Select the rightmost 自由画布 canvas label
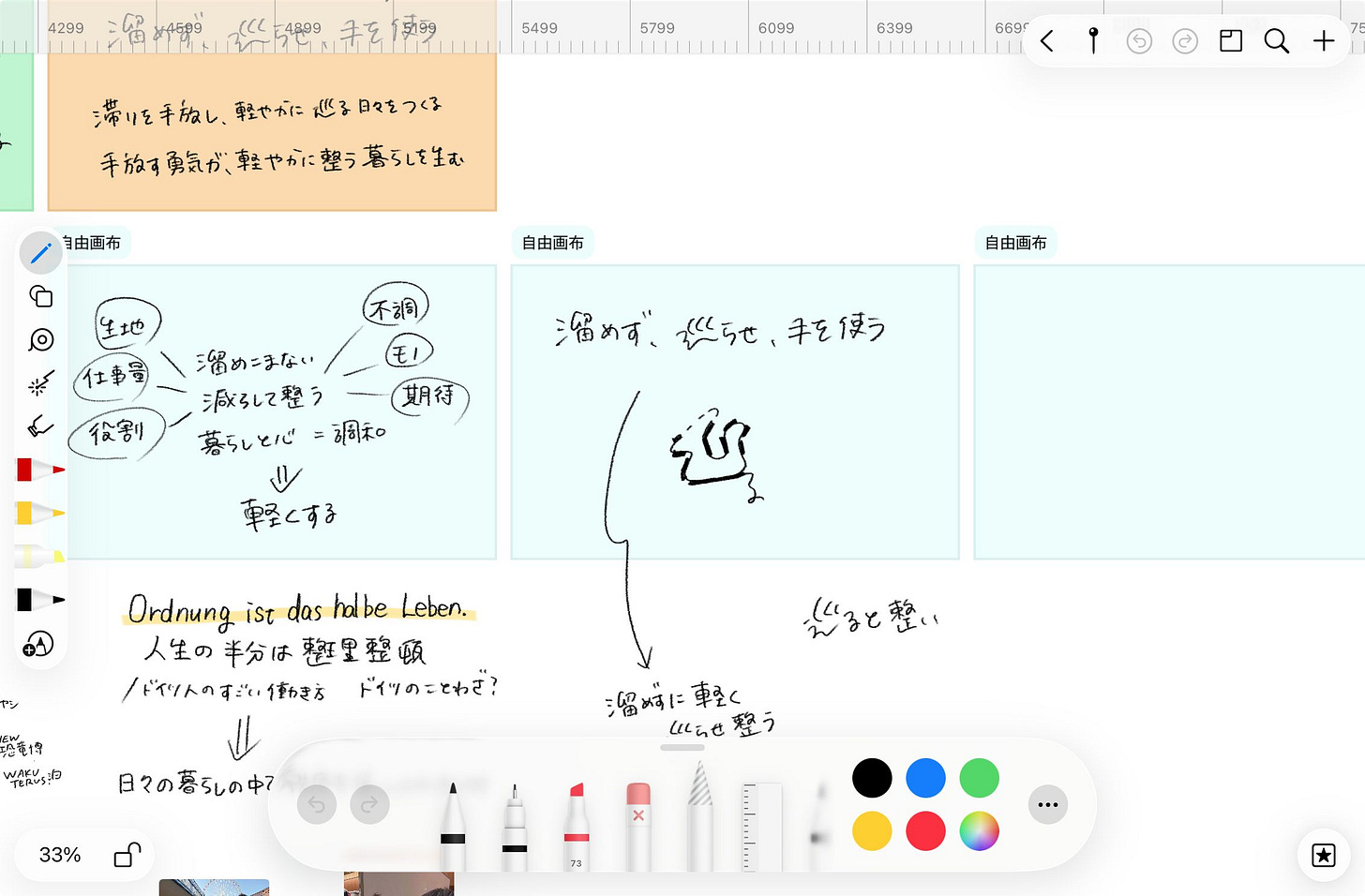Viewport: 1365px width, 896px height. 1015,242
